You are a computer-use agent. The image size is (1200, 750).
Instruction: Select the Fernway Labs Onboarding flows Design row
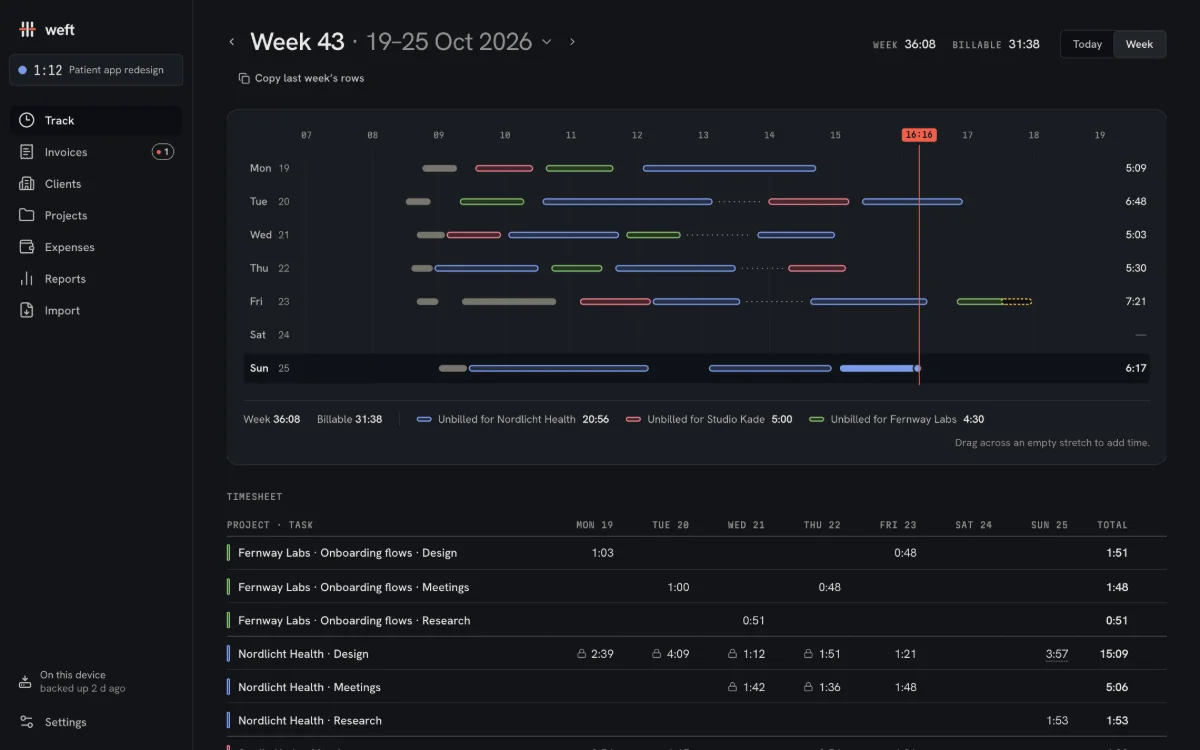coord(696,553)
